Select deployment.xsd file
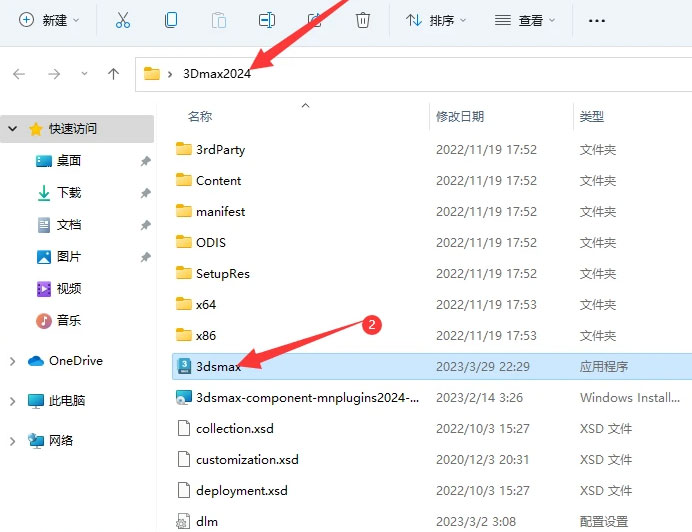The height and width of the screenshot is (532, 692). [x=242, y=490]
